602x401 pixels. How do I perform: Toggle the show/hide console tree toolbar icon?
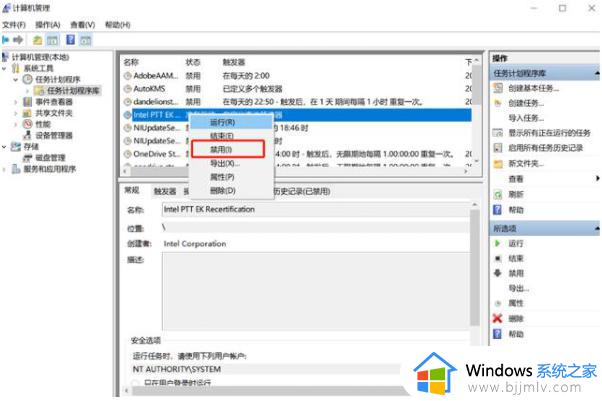tap(52, 40)
